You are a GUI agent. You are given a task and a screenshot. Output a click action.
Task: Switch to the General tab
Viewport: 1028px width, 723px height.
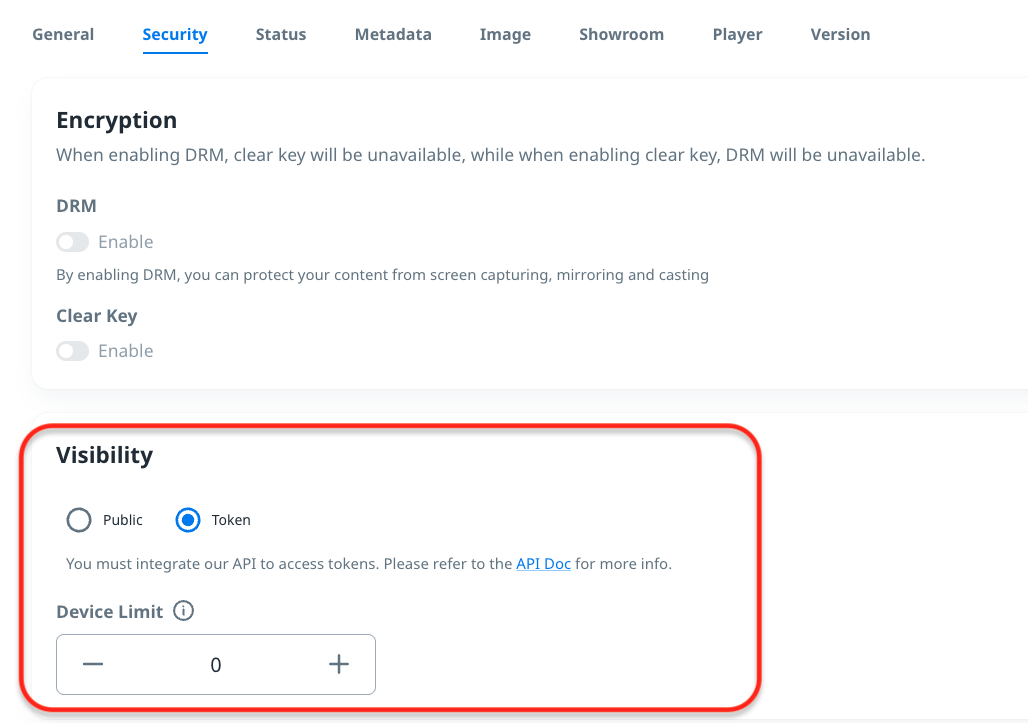coord(63,34)
